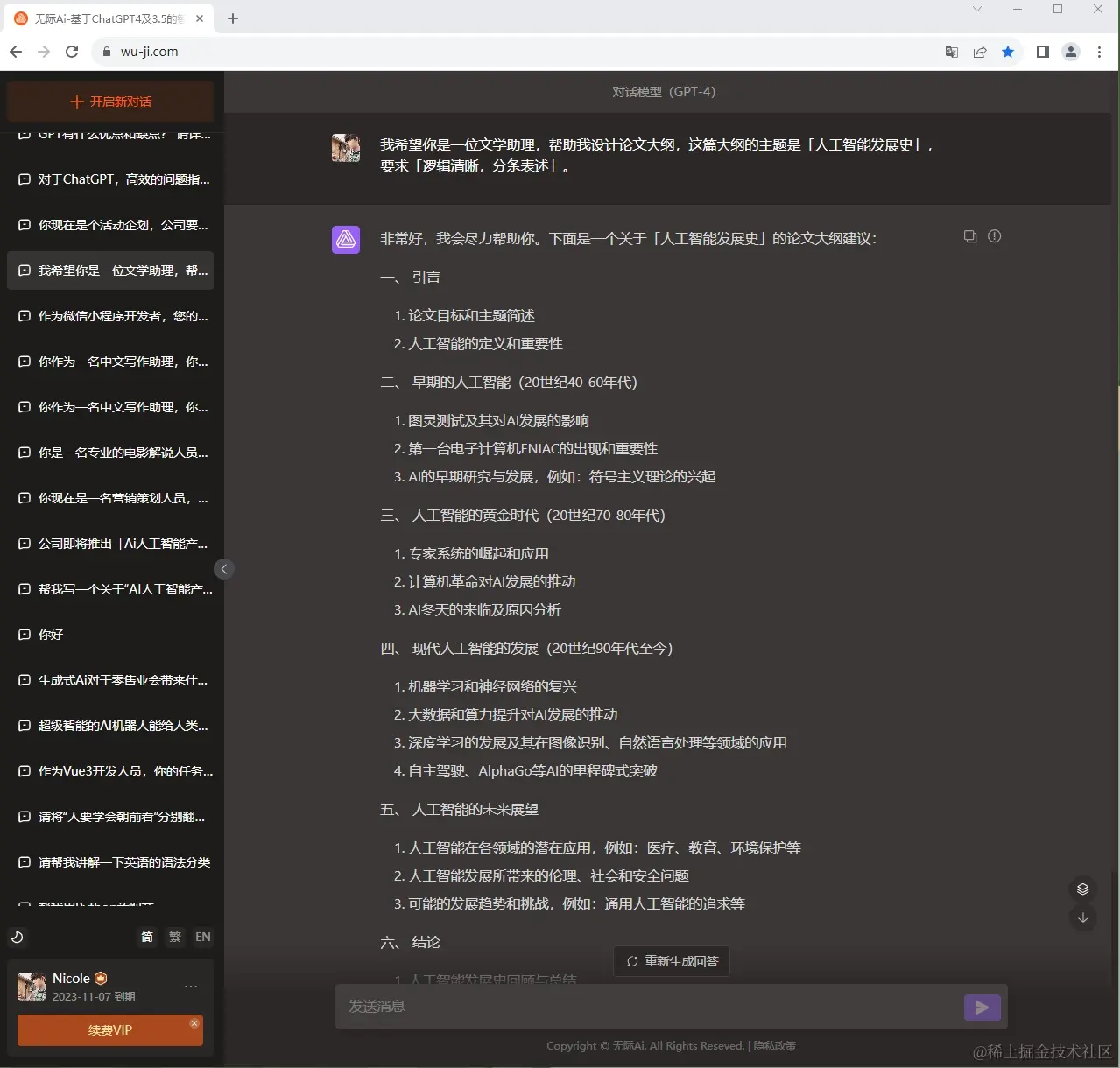Screen dimensions: 1120x1068
Task: Click chat icon beside 你好 conversation
Action: coord(25,635)
